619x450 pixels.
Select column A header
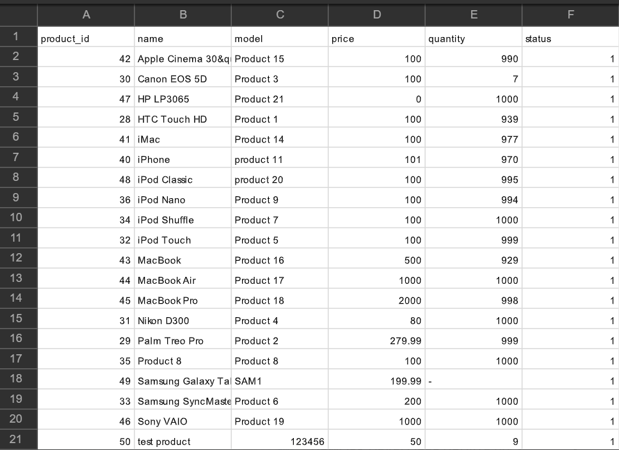coord(86,15)
